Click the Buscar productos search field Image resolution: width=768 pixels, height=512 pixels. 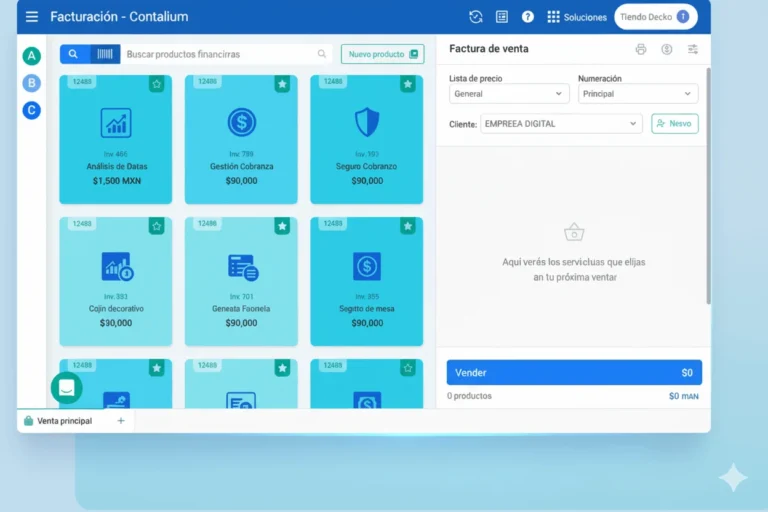pos(220,54)
